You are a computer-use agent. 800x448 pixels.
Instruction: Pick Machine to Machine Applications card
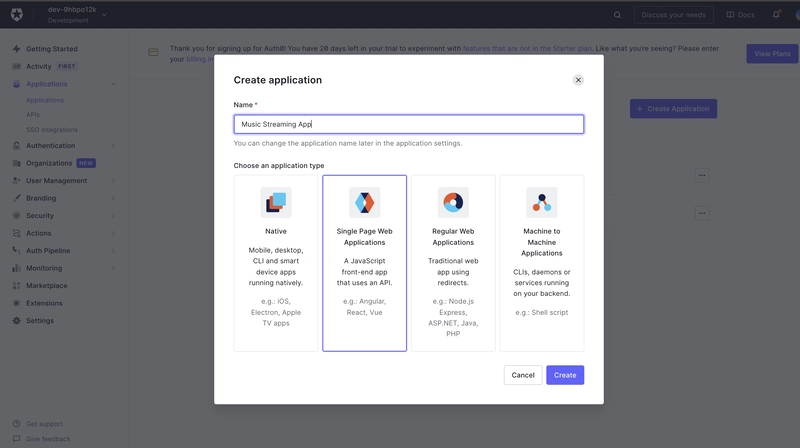tap(541, 263)
